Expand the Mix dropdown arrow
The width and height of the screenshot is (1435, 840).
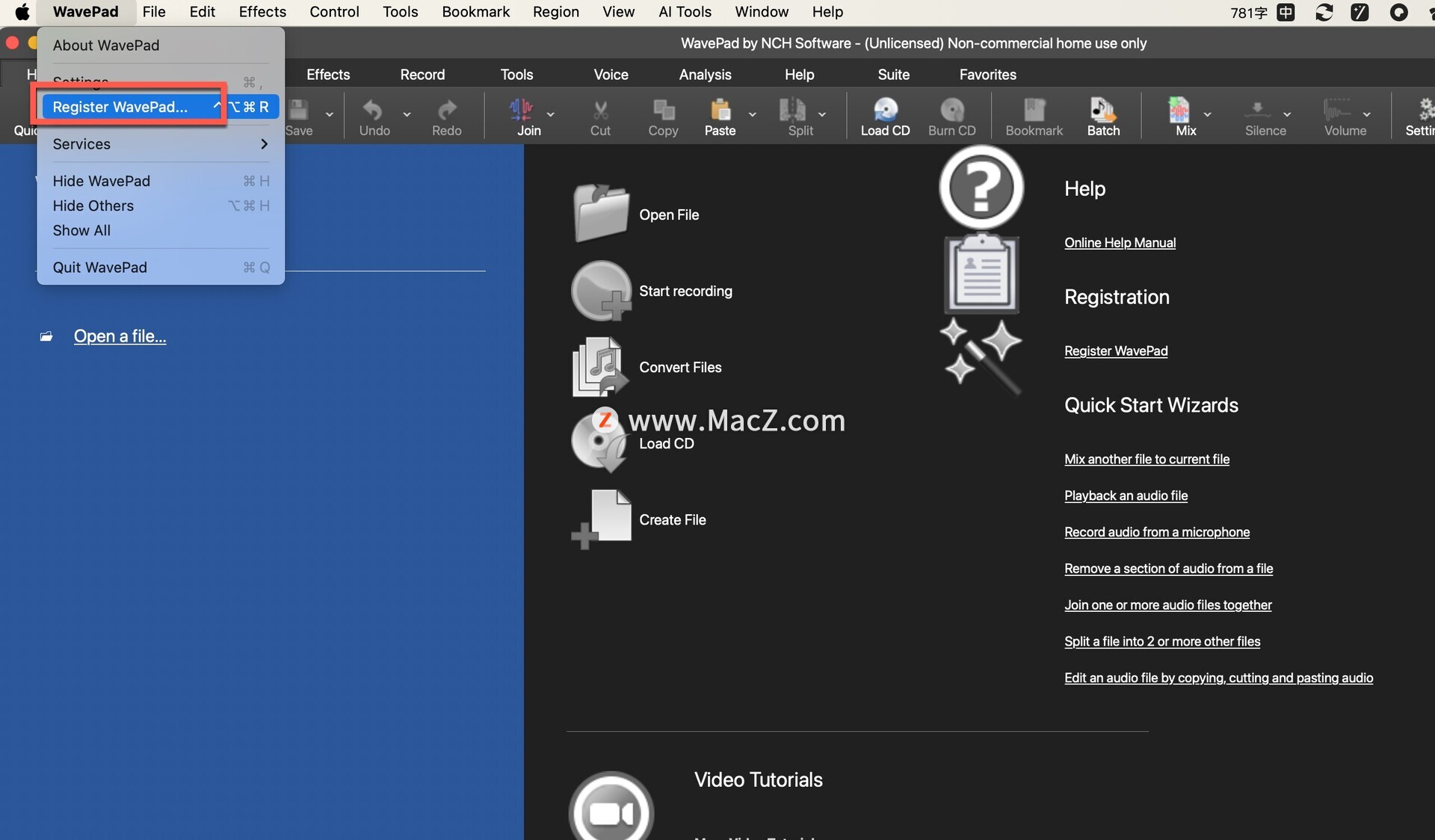point(1207,114)
